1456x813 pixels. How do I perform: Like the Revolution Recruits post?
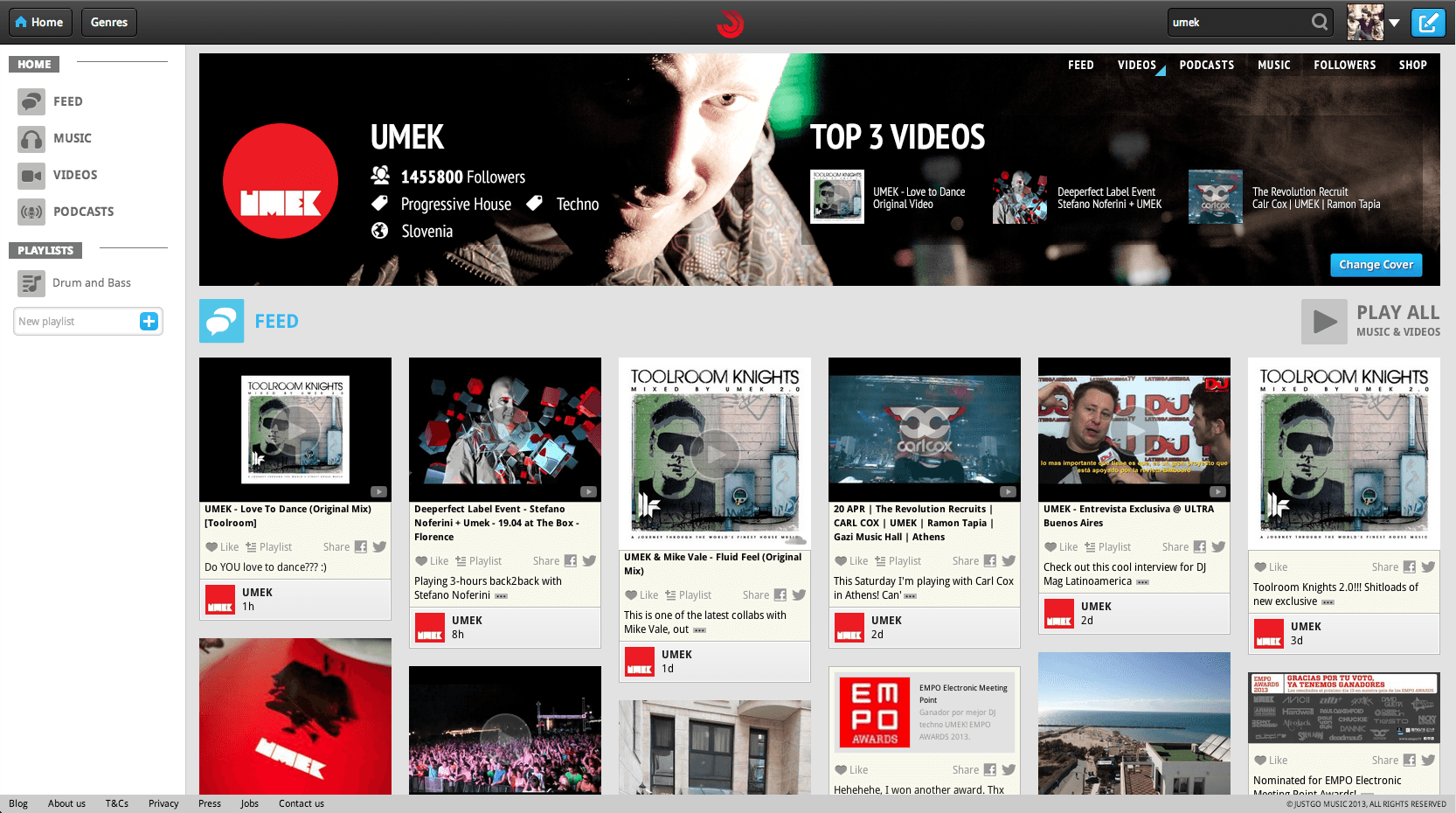coord(851,561)
